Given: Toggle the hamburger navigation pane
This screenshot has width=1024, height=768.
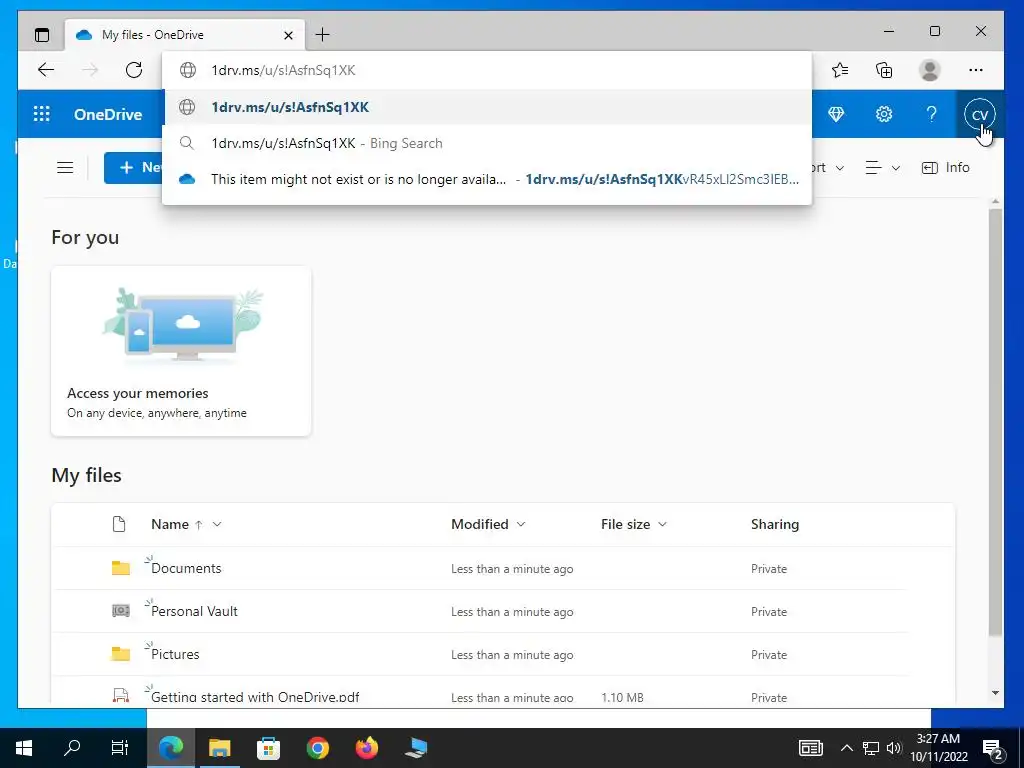Looking at the screenshot, I should pos(65,168).
